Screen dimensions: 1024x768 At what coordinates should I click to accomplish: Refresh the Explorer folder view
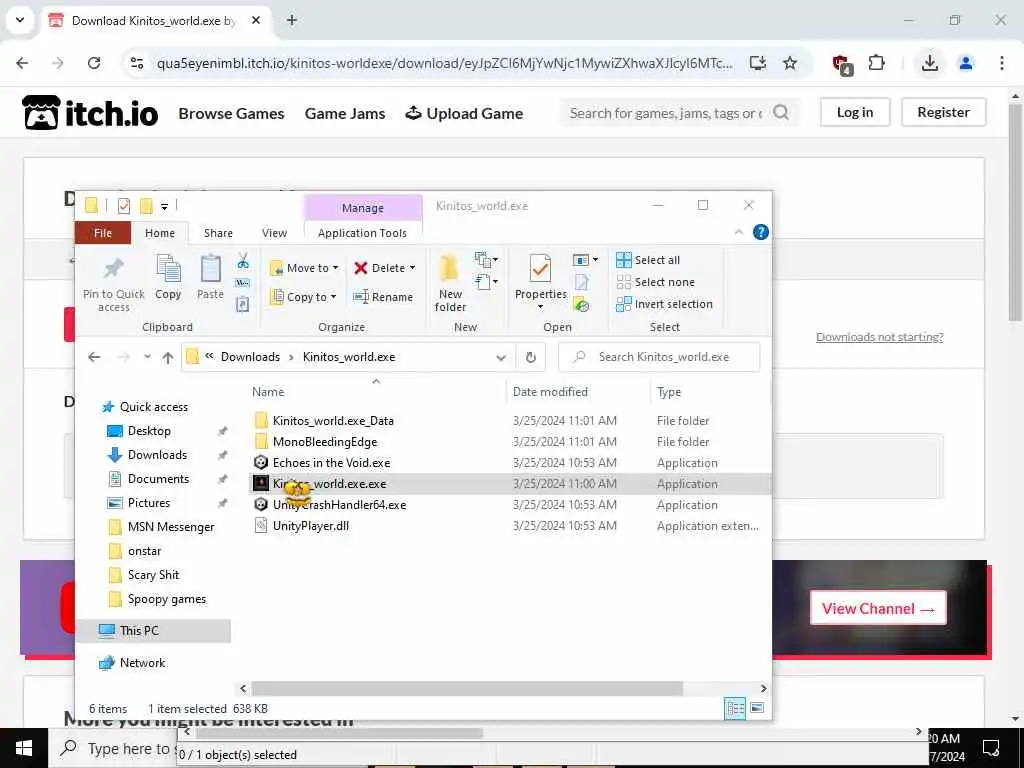530,357
